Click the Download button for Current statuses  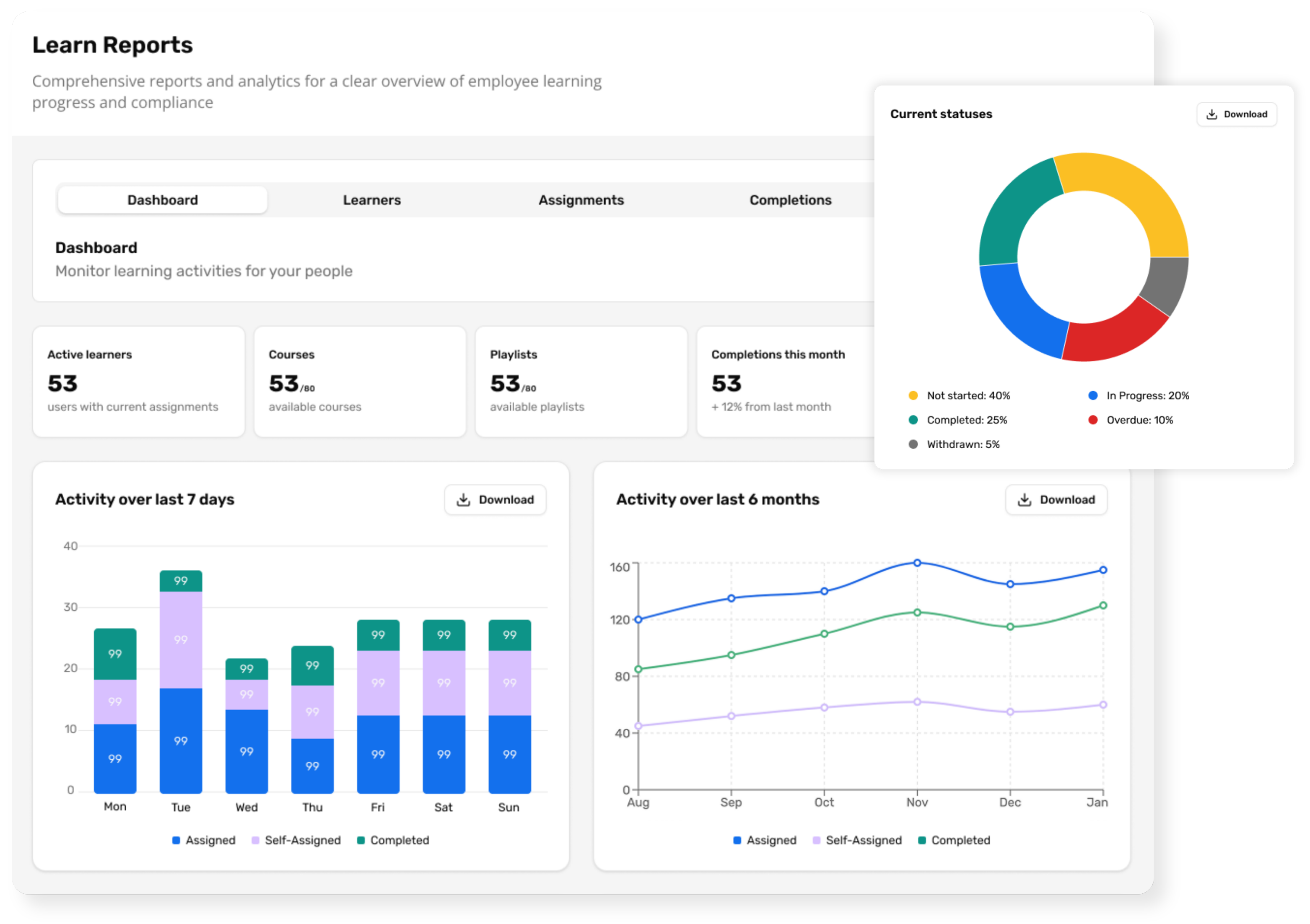[x=1237, y=114]
